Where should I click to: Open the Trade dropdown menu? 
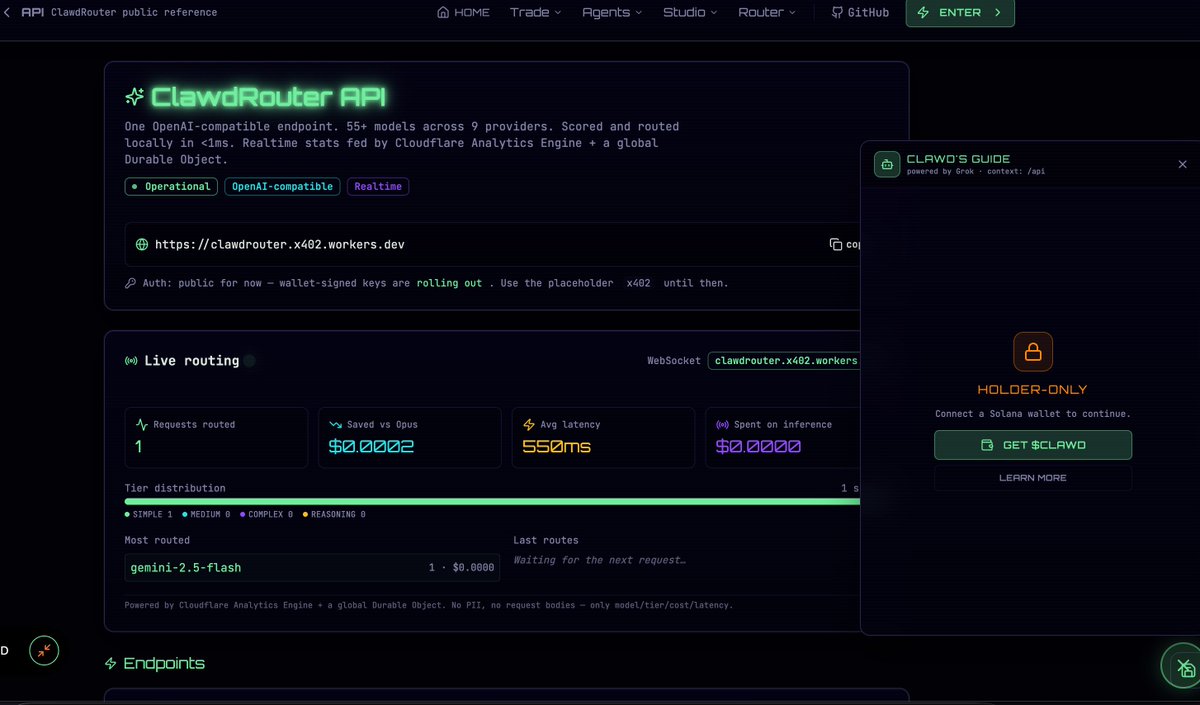[x=536, y=13]
